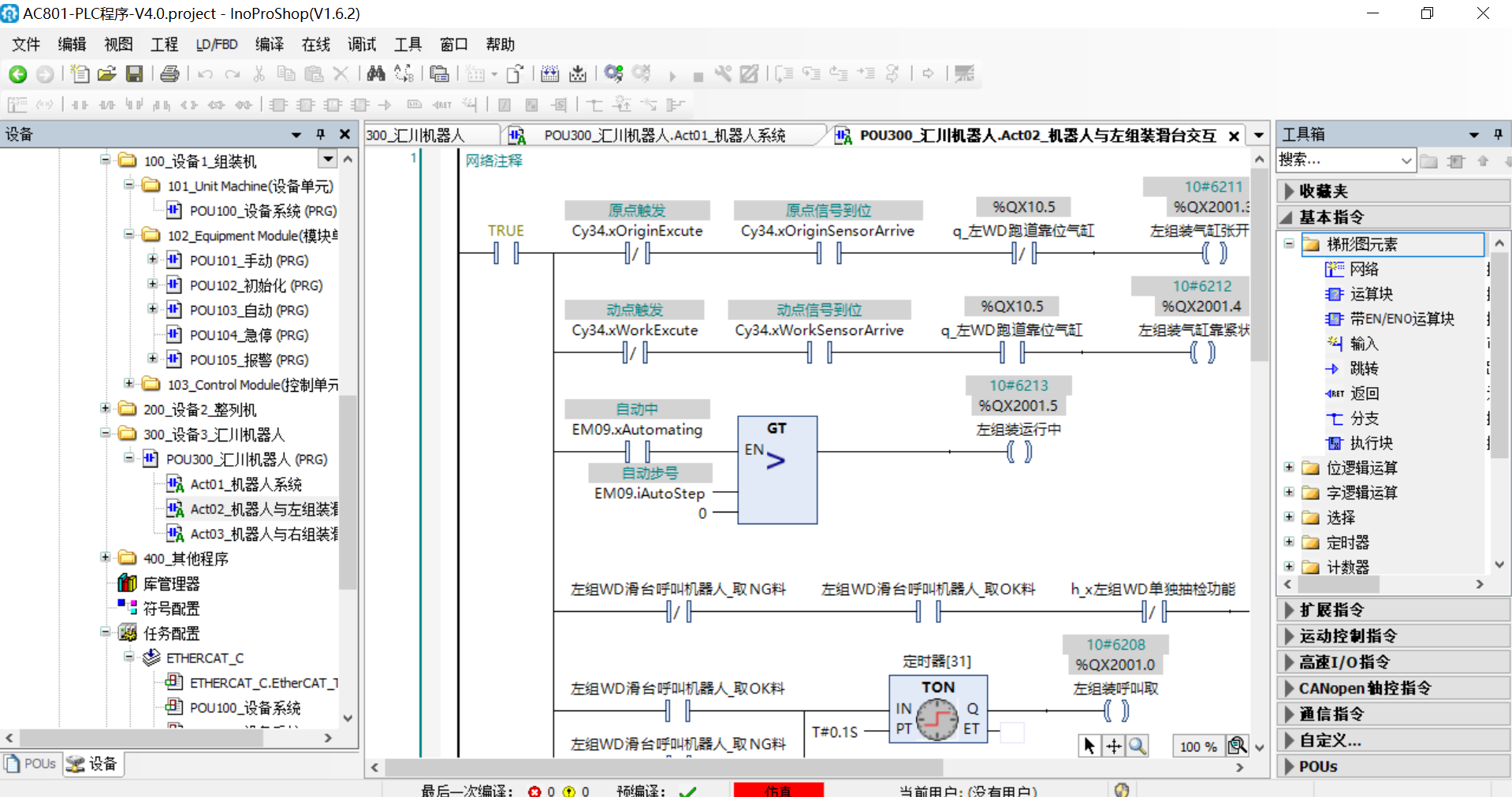The width and height of the screenshot is (1512, 797).
Task: Click the green back navigation arrow
Action: [x=17, y=74]
